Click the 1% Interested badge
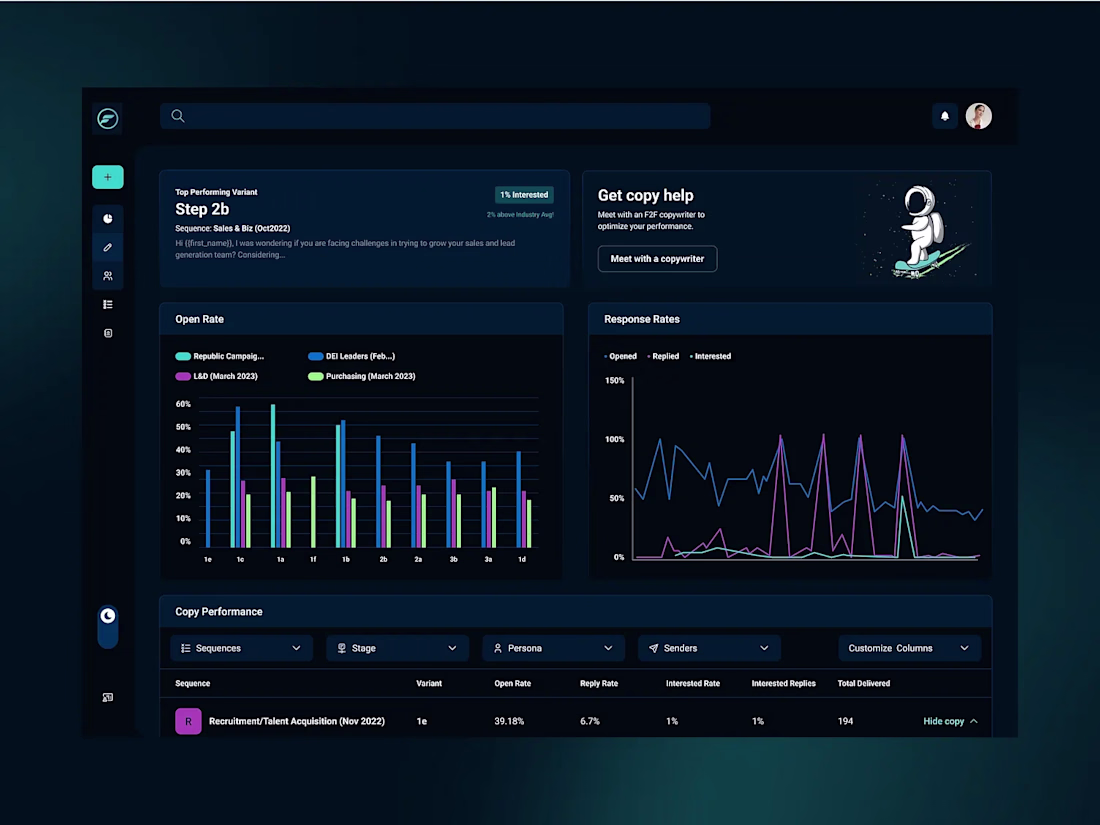The image size is (1100, 825). (x=524, y=195)
